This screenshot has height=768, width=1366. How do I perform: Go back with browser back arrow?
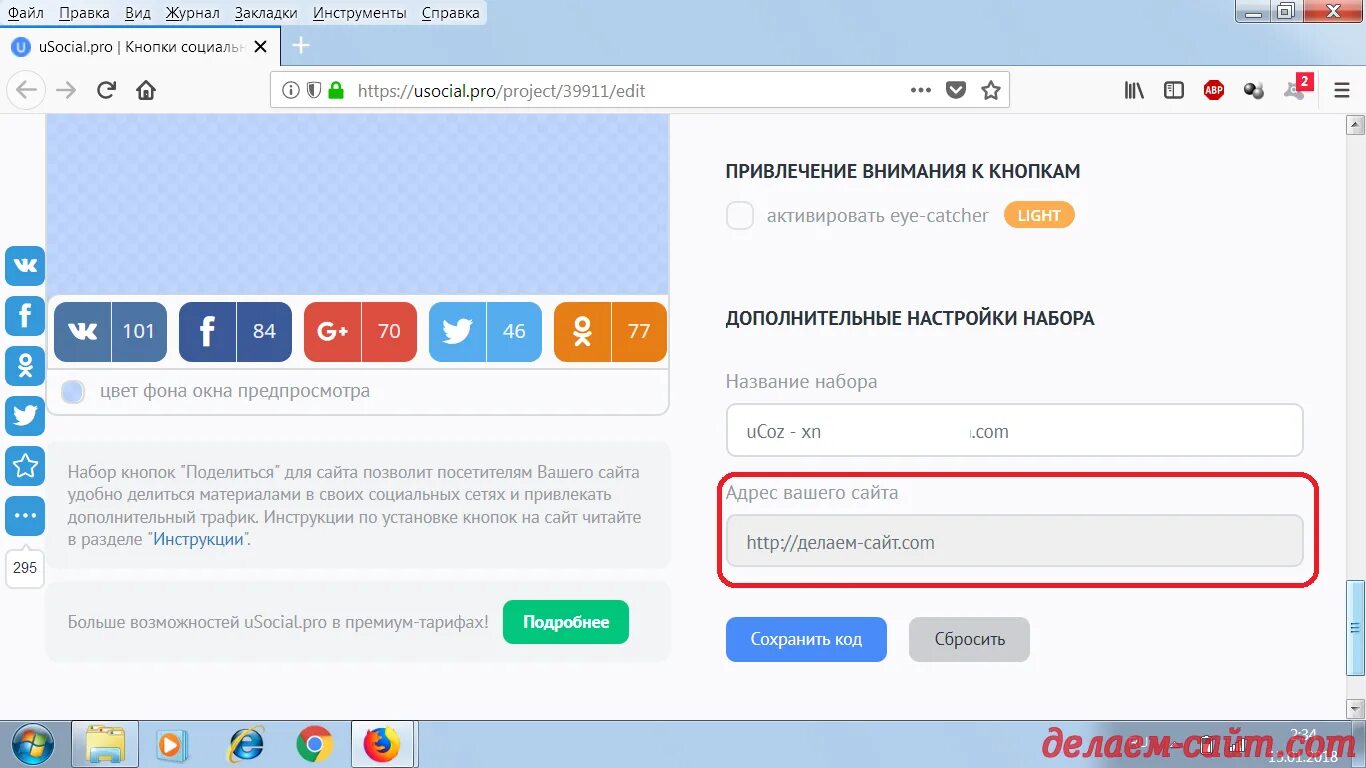pyautogui.click(x=26, y=90)
